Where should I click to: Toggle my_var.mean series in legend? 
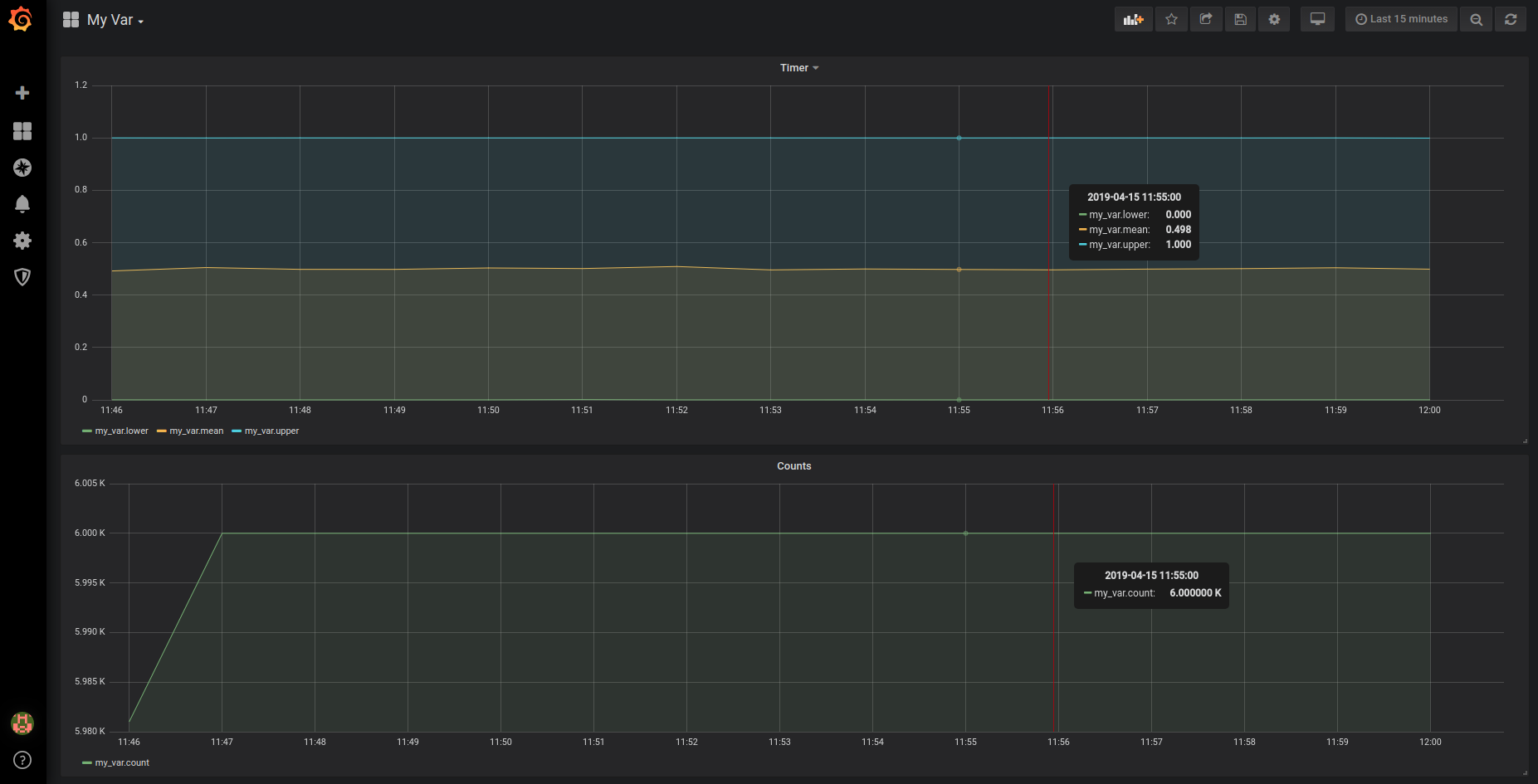pos(197,431)
